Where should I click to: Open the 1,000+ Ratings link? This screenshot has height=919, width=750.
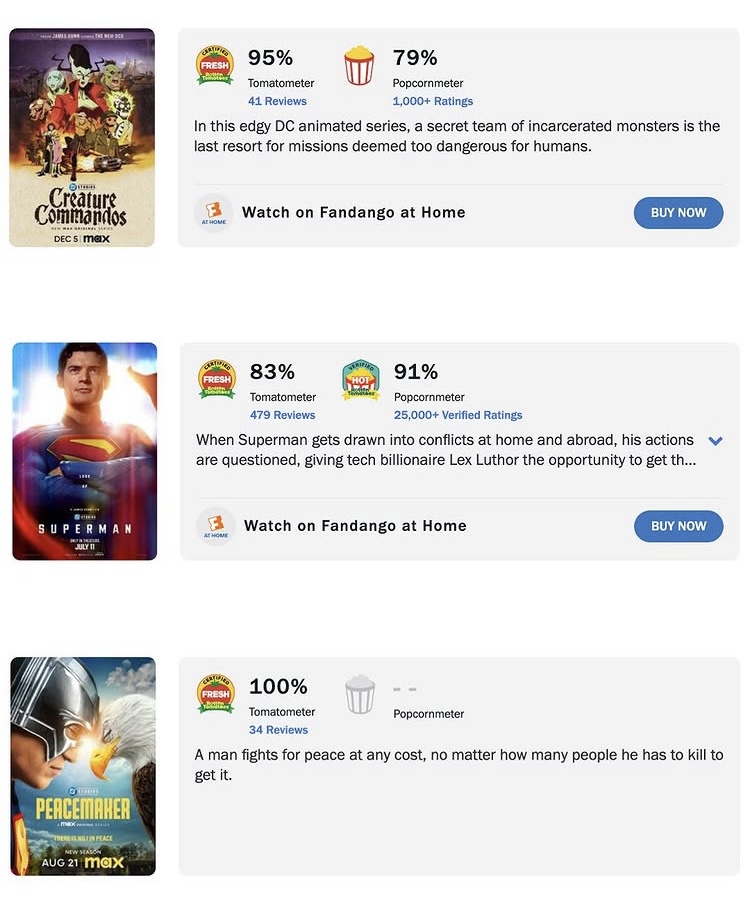tap(433, 101)
